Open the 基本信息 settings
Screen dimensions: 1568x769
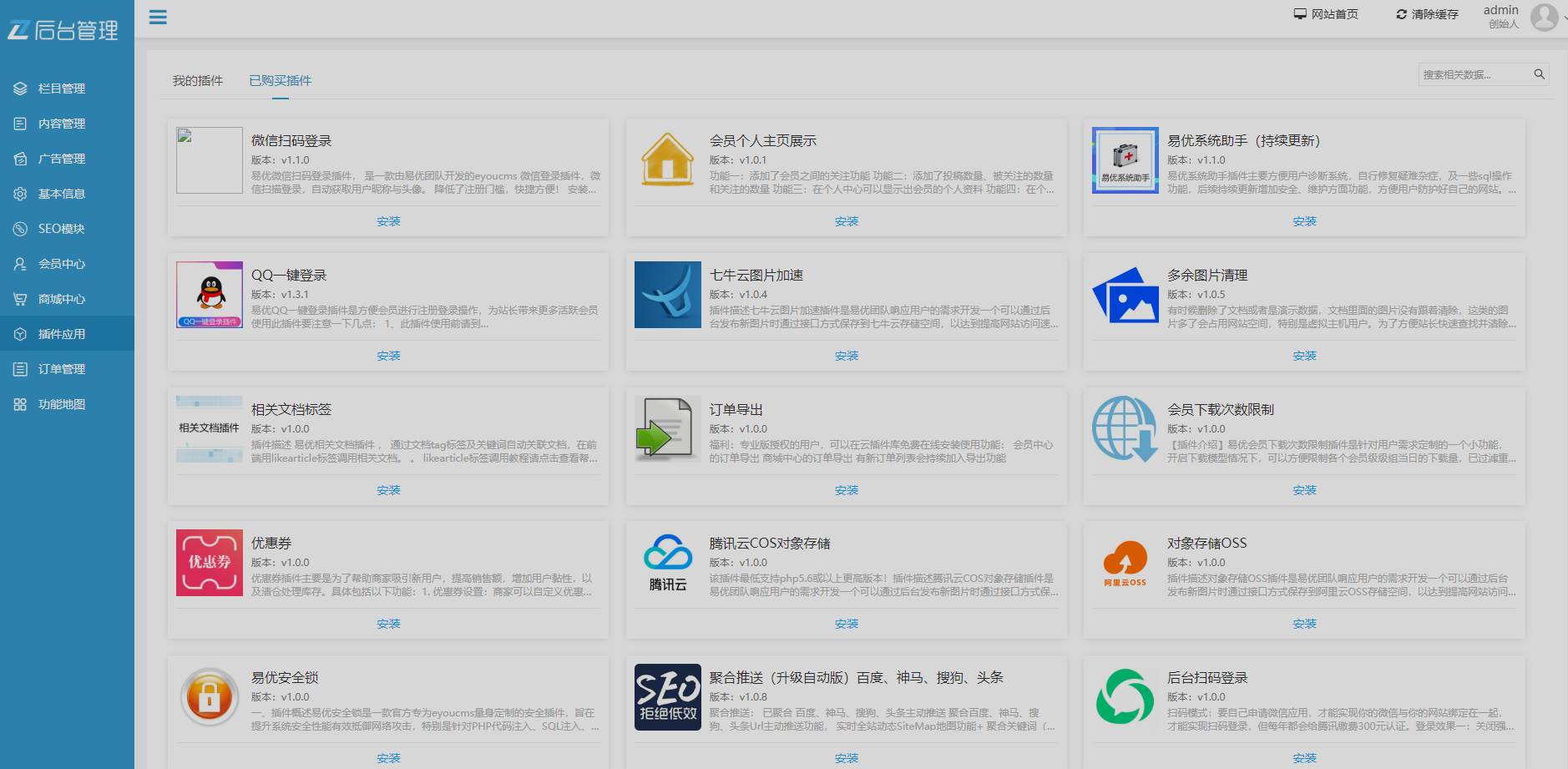click(61, 193)
